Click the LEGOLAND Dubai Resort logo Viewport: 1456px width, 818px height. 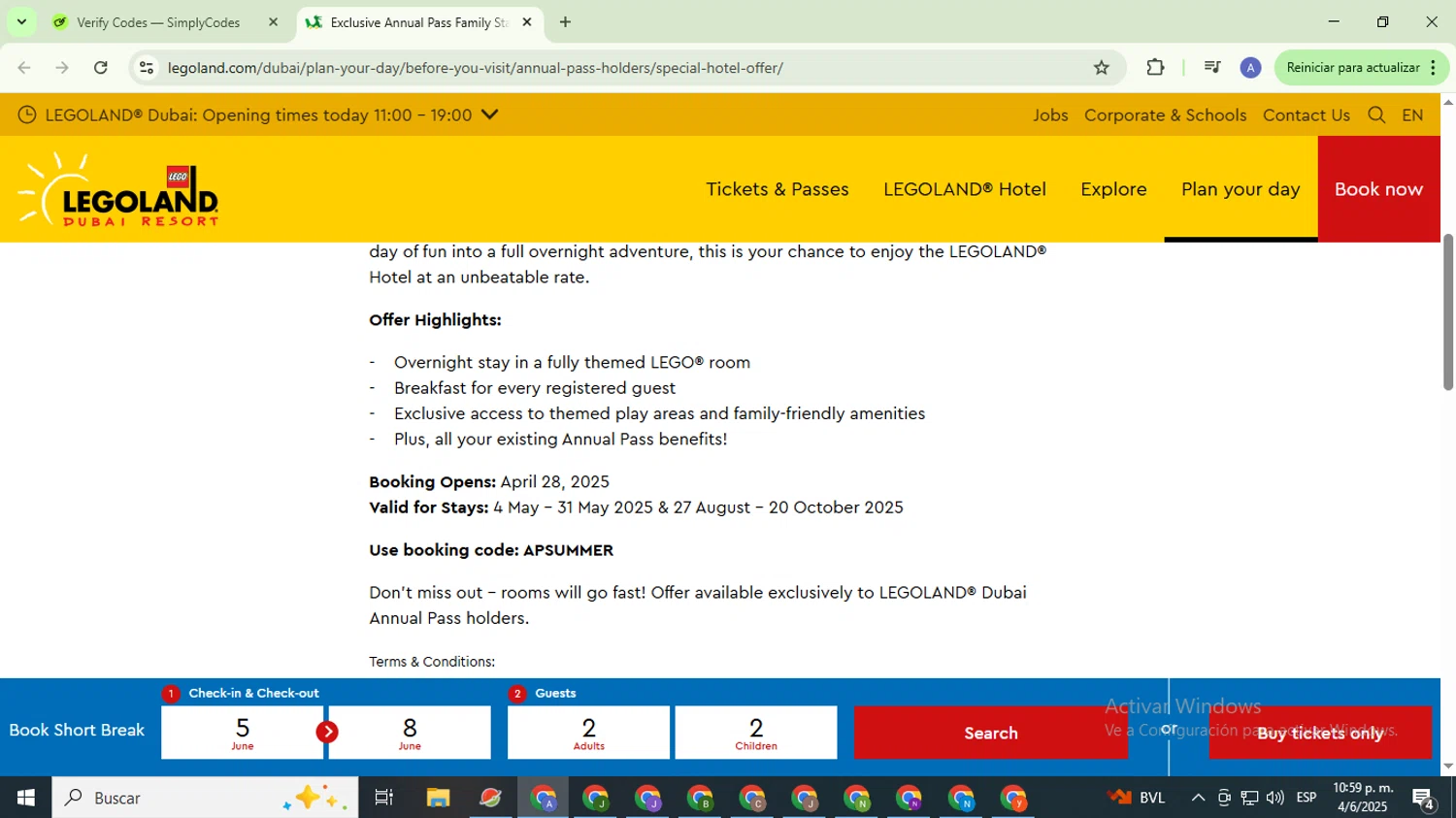pos(117,189)
